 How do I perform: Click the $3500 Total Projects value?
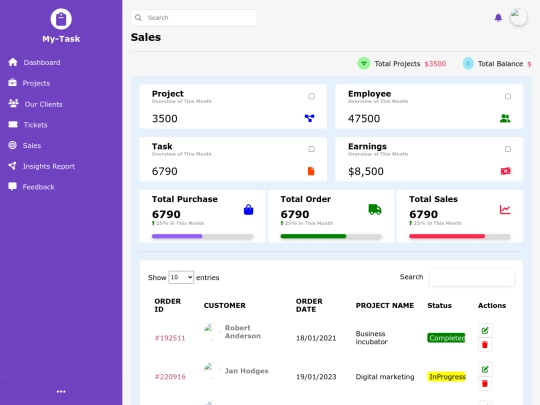(x=435, y=64)
